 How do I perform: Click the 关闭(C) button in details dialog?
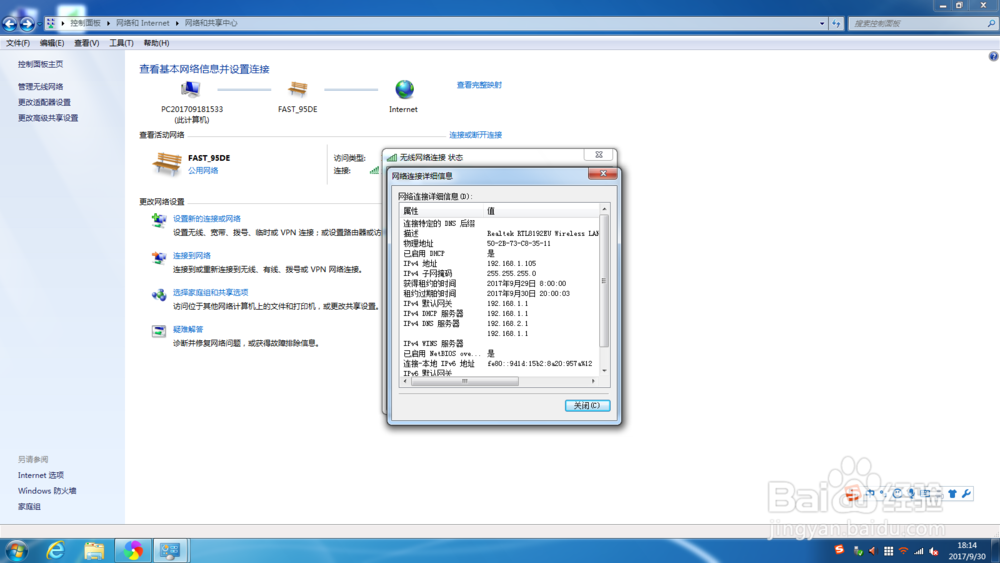pos(587,406)
